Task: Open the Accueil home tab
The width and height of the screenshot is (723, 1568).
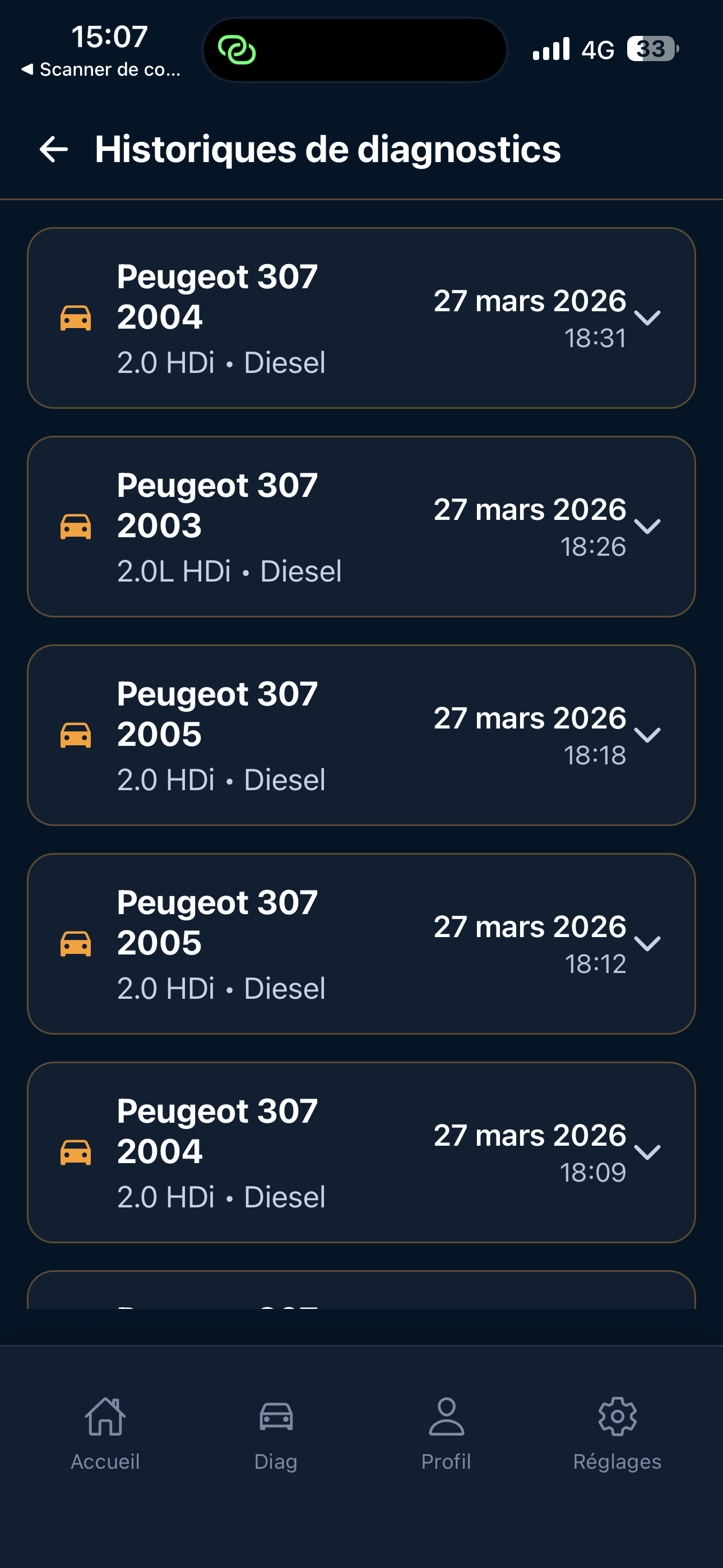Action: (x=105, y=1433)
